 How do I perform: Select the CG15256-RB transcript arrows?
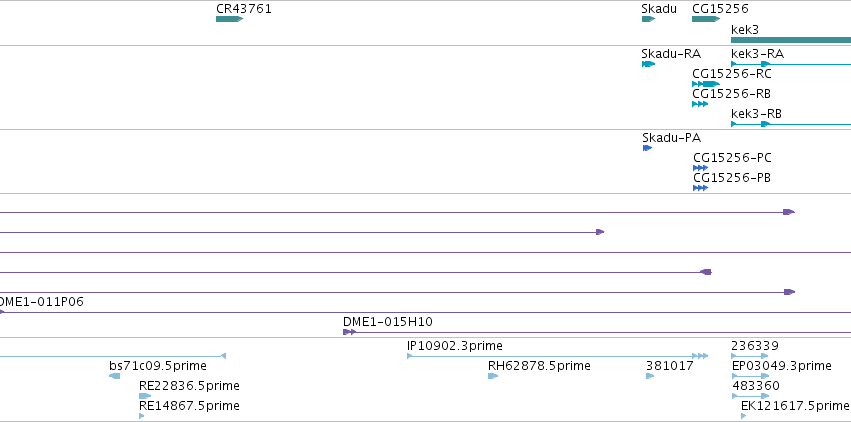pos(700,104)
